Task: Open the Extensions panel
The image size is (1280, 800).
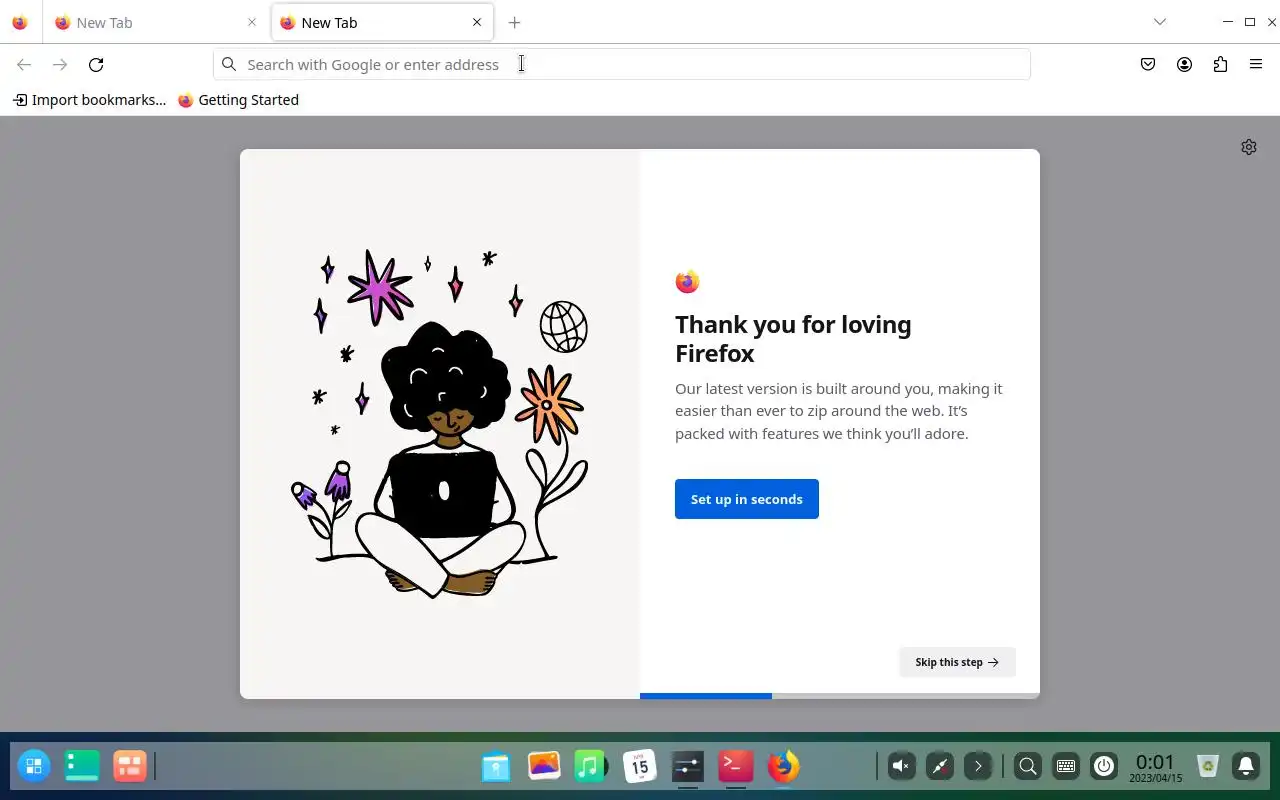Action: (x=1220, y=64)
